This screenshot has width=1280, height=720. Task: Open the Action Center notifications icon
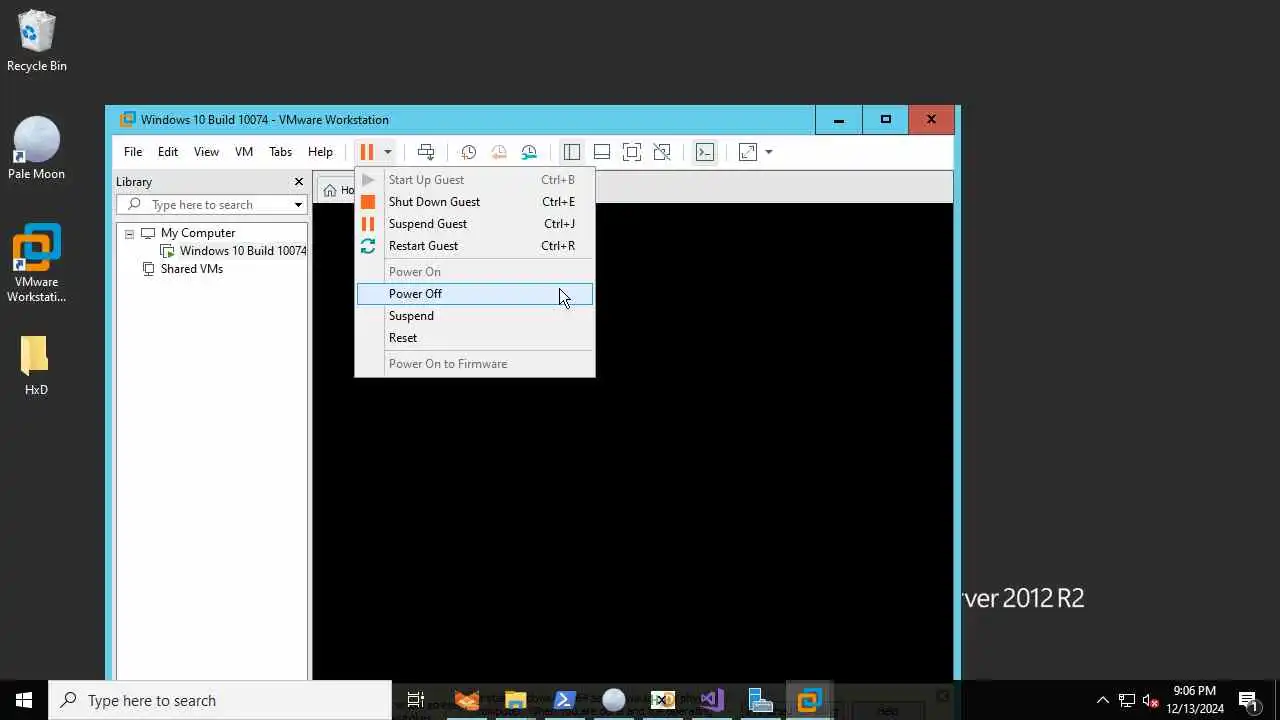(1248, 700)
